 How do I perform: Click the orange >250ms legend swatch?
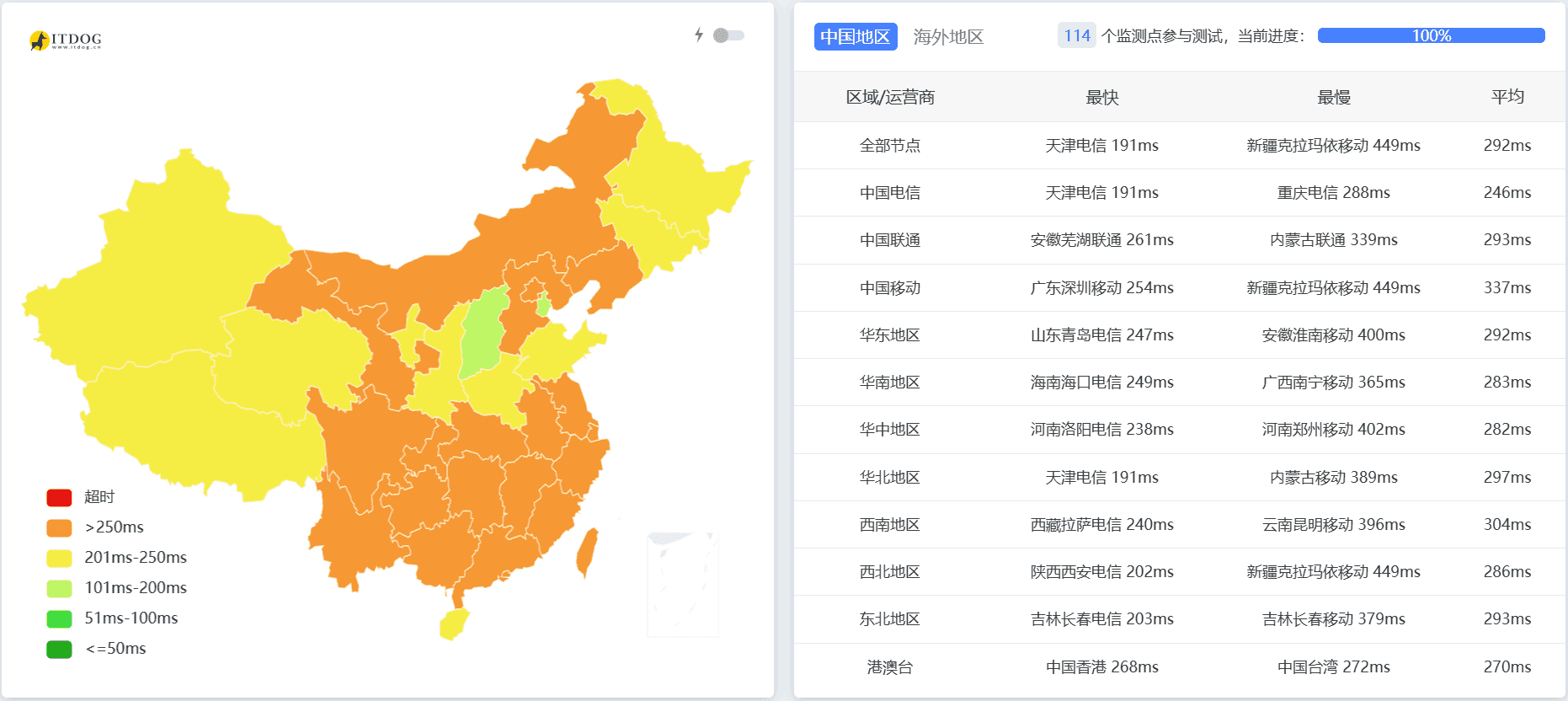click(59, 527)
